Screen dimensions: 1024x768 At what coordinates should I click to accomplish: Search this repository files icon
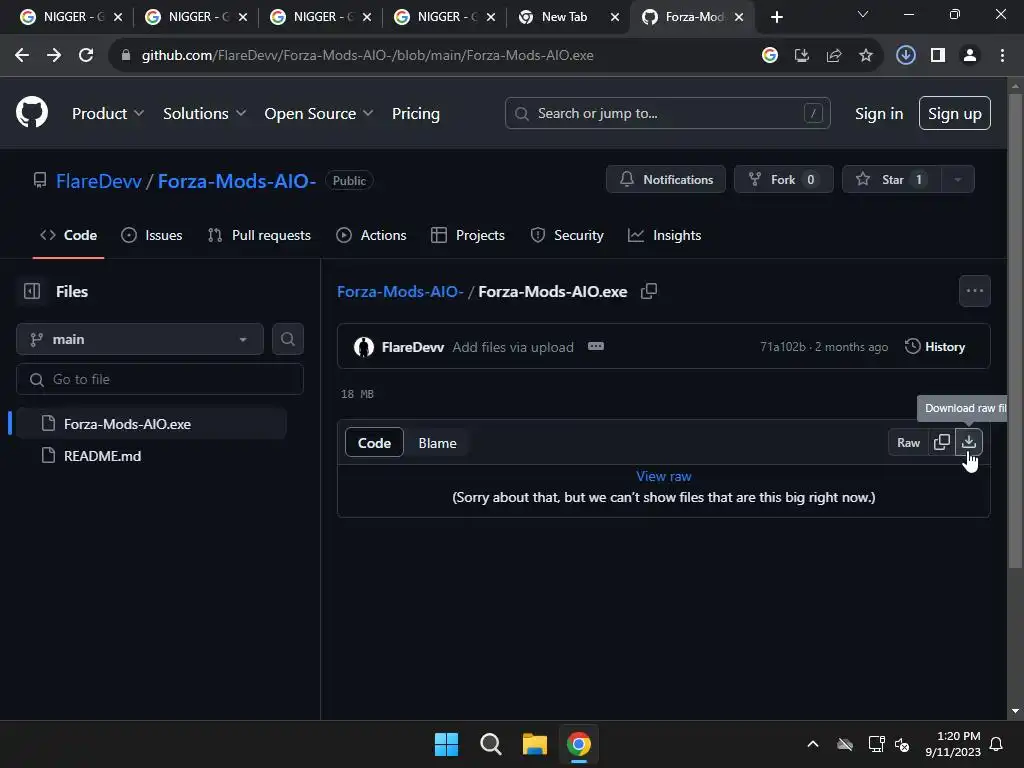287,339
